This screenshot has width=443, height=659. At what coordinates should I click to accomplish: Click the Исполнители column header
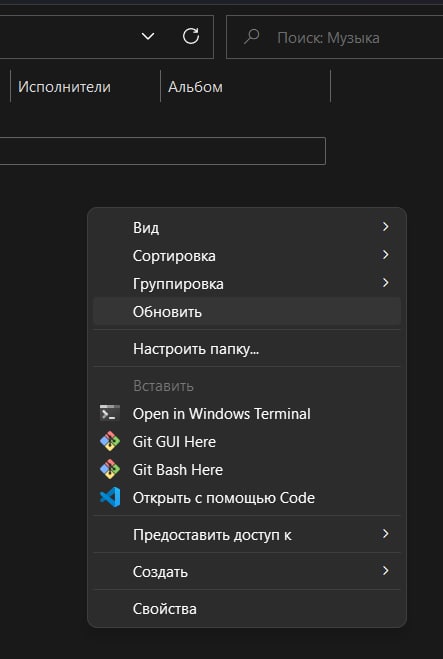(x=86, y=87)
